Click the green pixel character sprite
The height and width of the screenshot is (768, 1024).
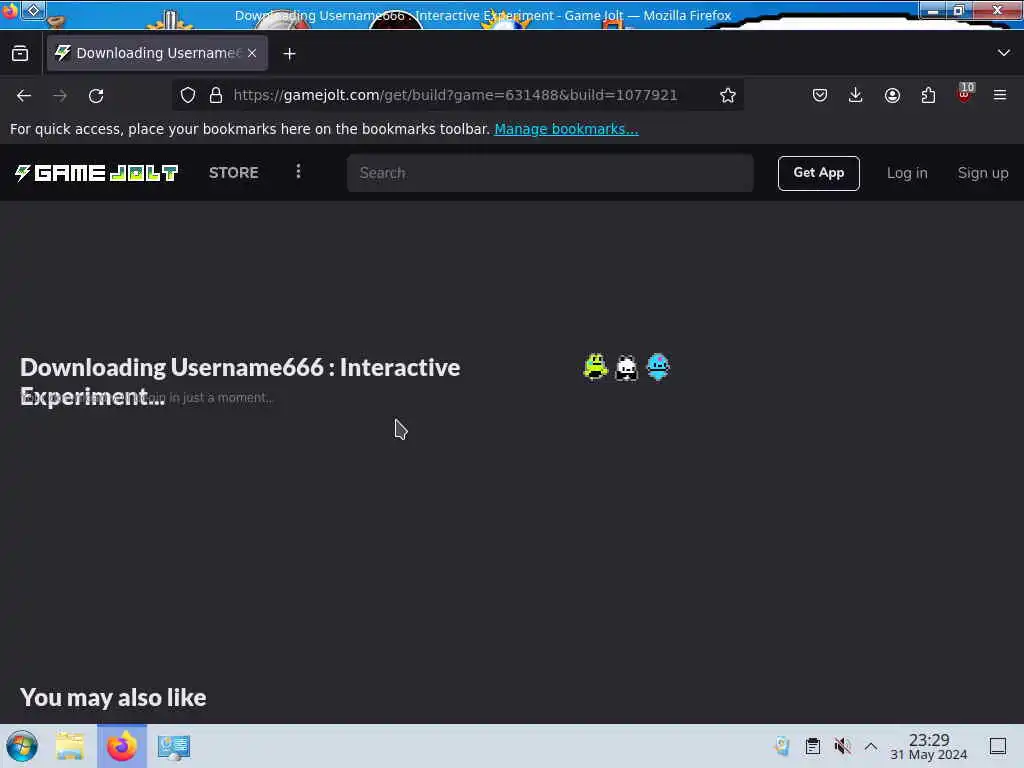[595, 367]
